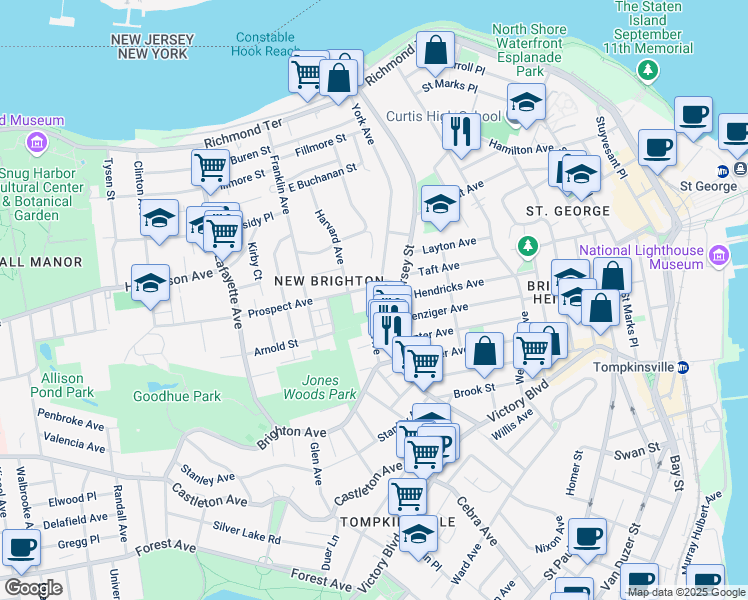748x600 pixels.
Task: Click the Penbroke Ave street label
Action: pyautogui.click(x=71, y=420)
